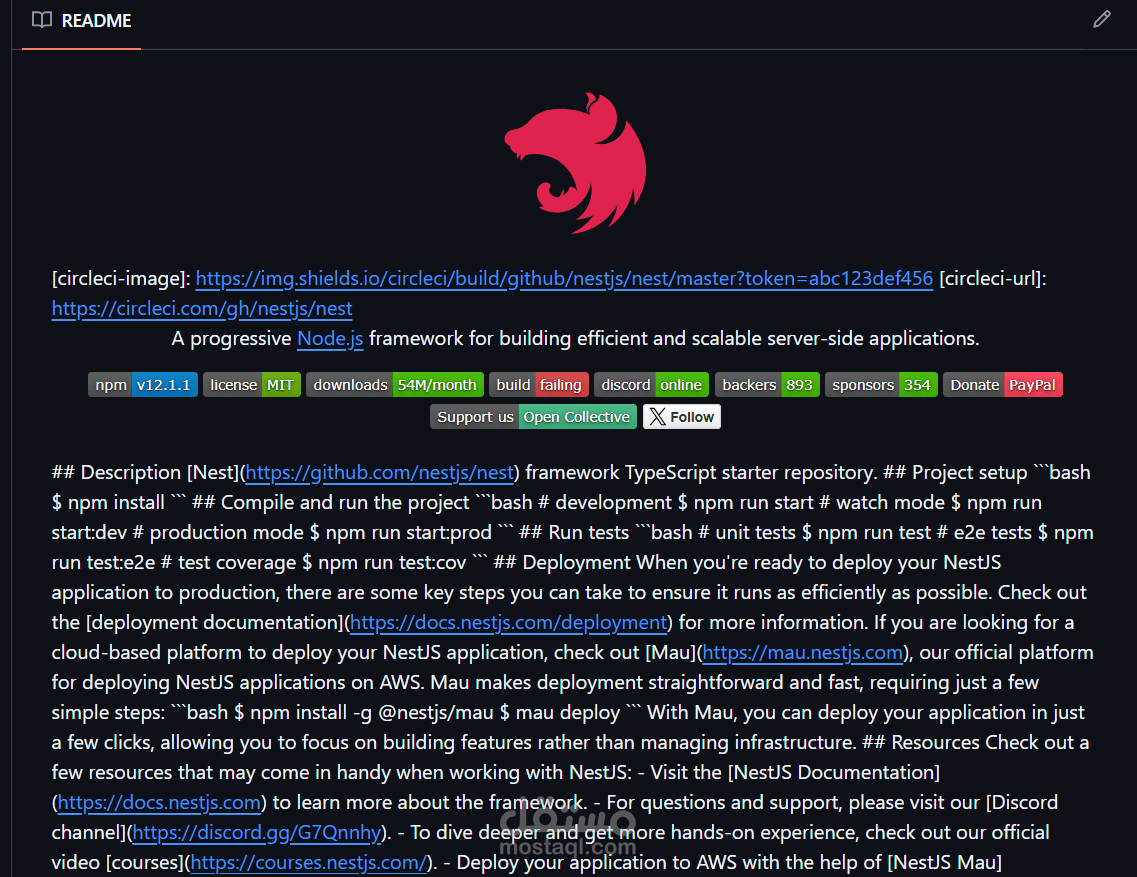Click the '@nestjs/mau' package text
Screen dimensions: 1137x877
436,713
